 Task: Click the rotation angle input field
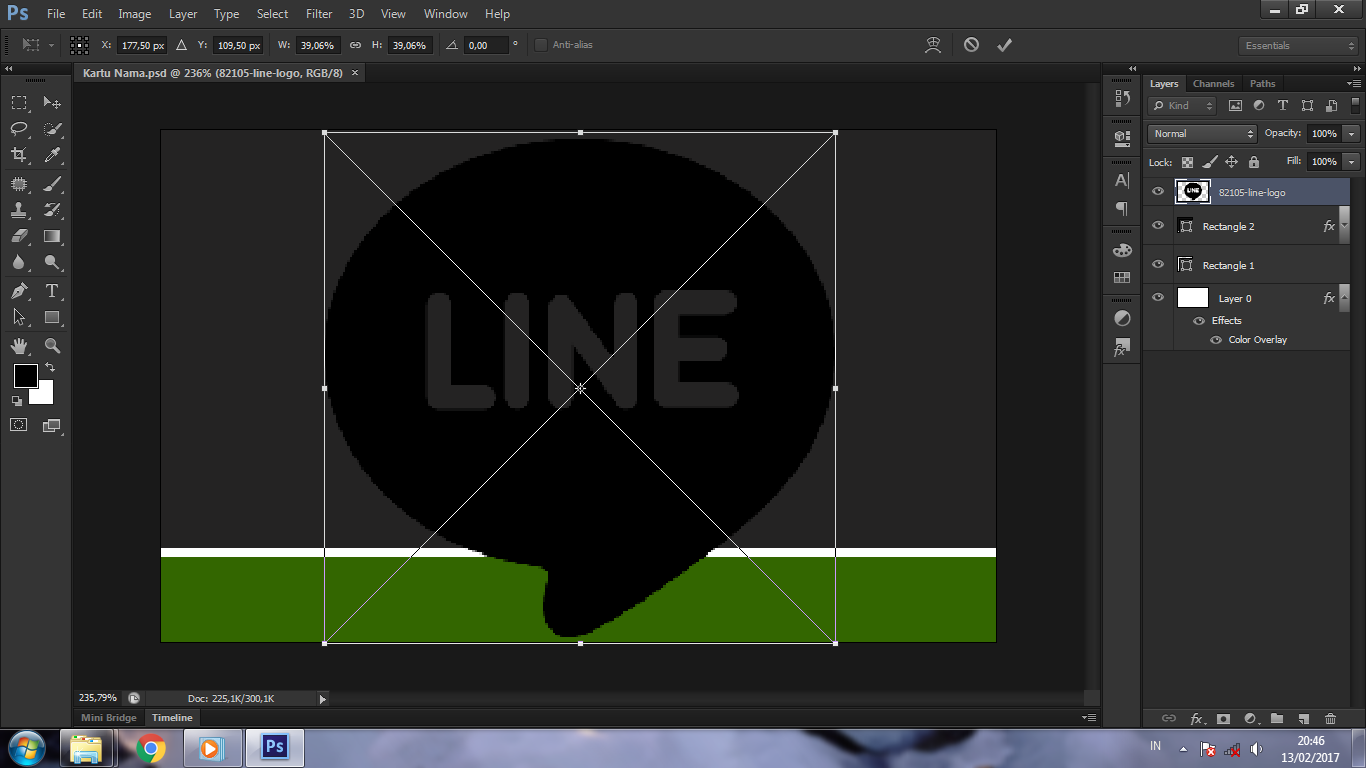click(486, 45)
